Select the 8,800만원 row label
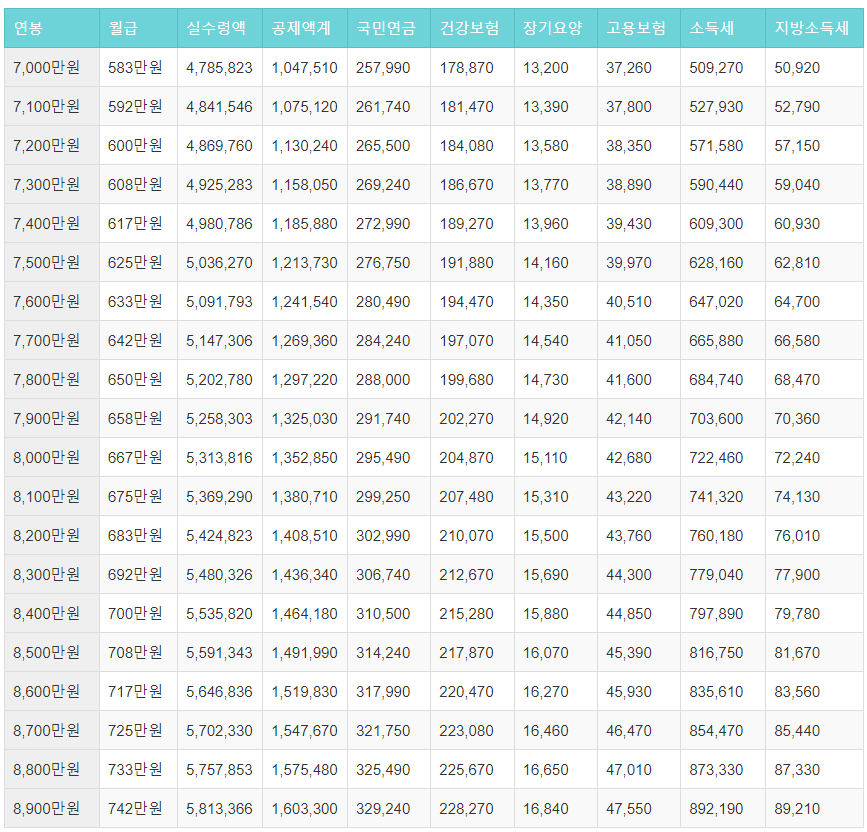This screenshot has height=832, width=867. click(x=52, y=769)
